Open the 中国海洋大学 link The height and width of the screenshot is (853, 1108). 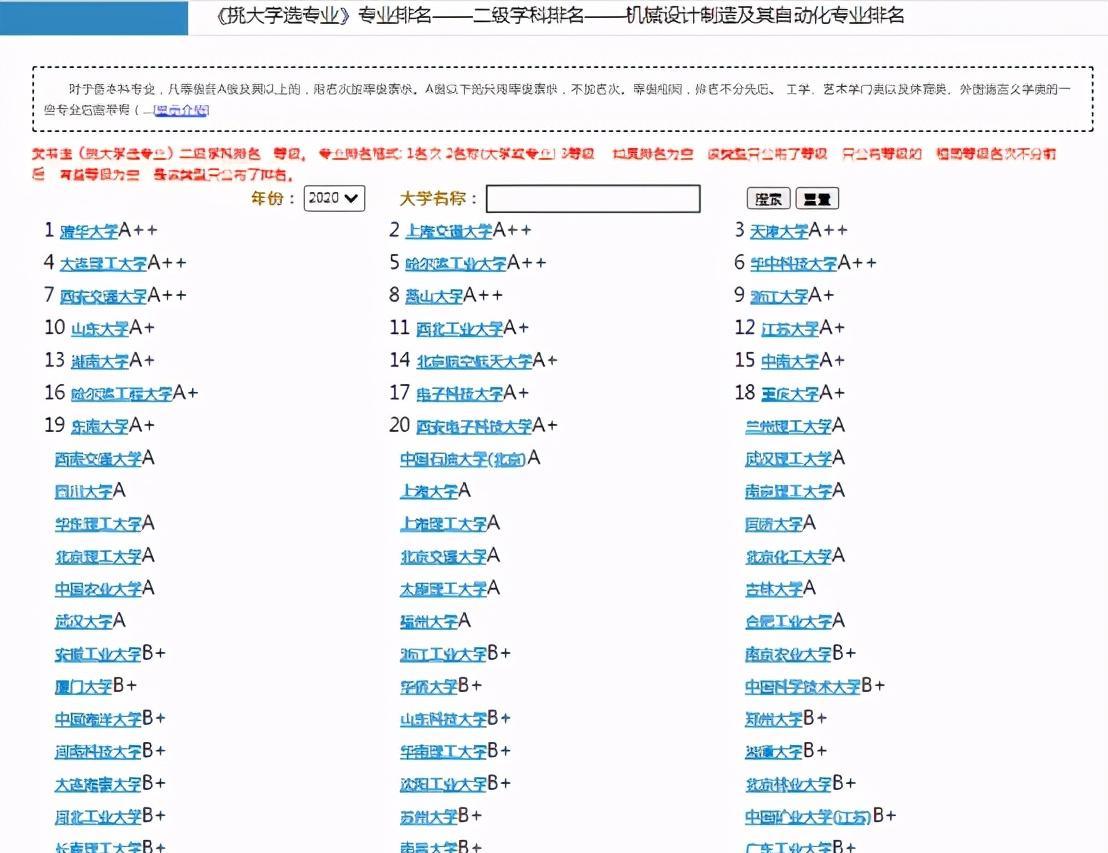pos(98,719)
